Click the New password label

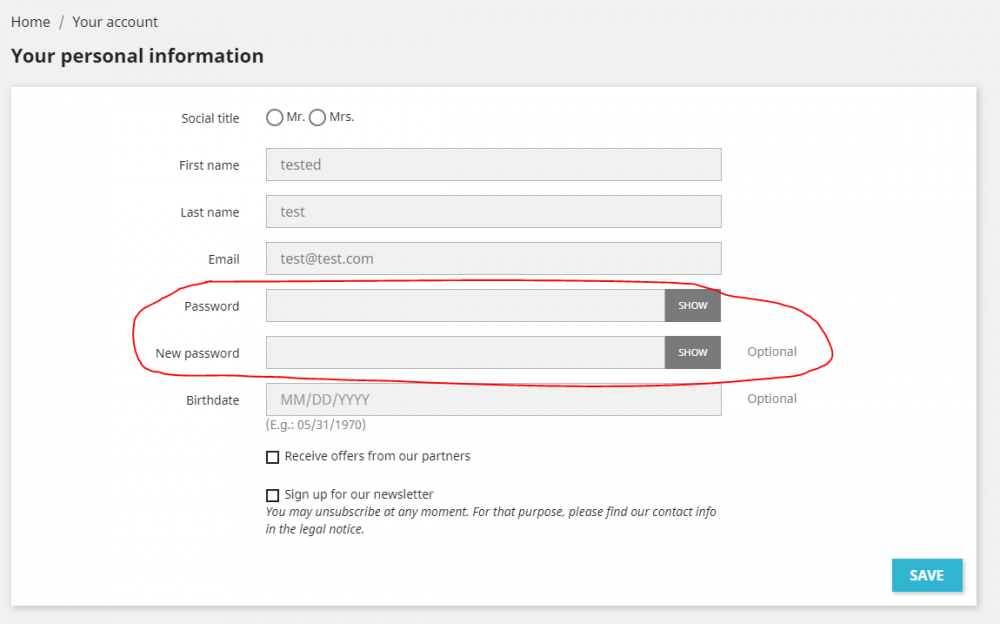(x=197, y=353)
